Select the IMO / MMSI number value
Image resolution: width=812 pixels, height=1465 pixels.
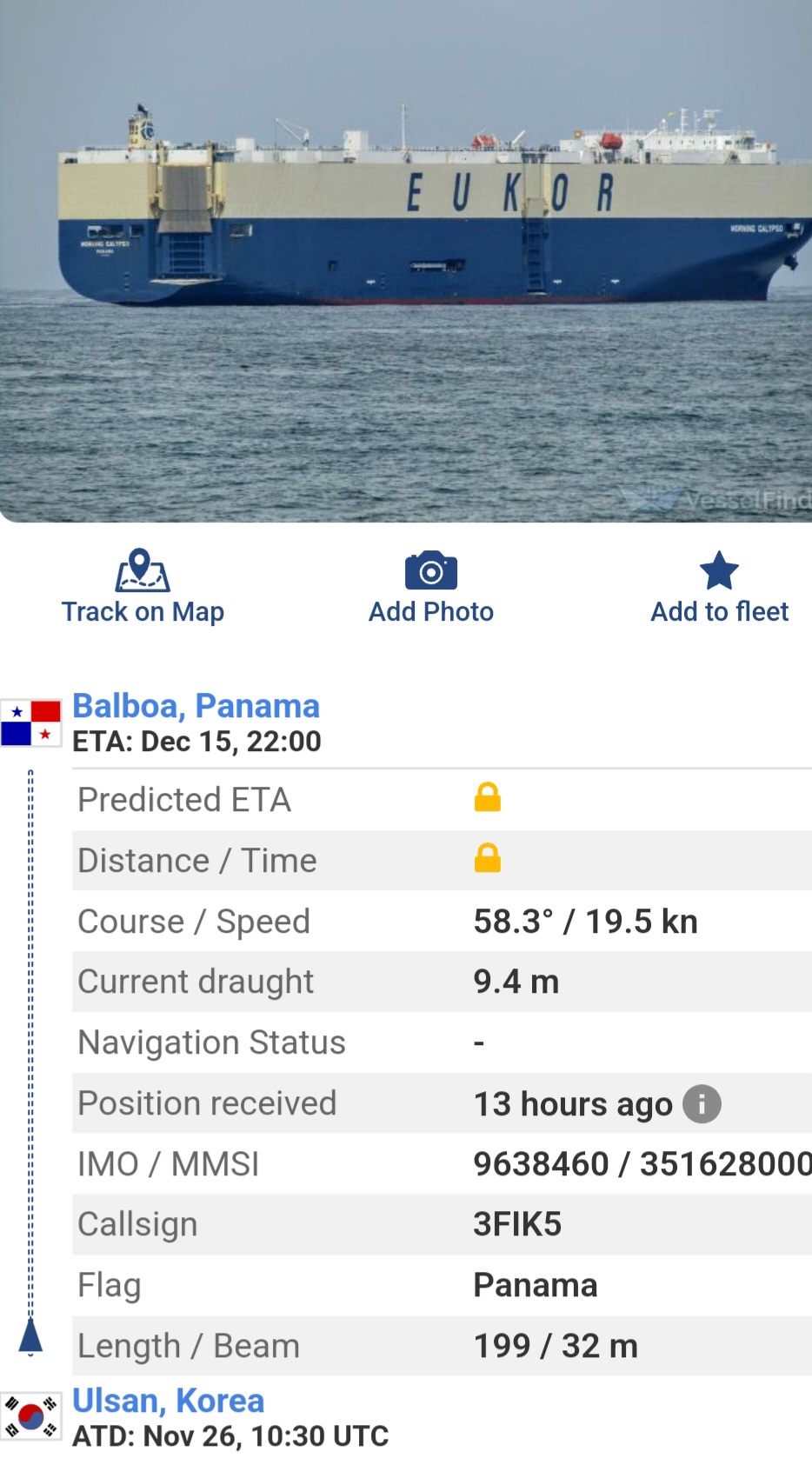pos(642,1164)
